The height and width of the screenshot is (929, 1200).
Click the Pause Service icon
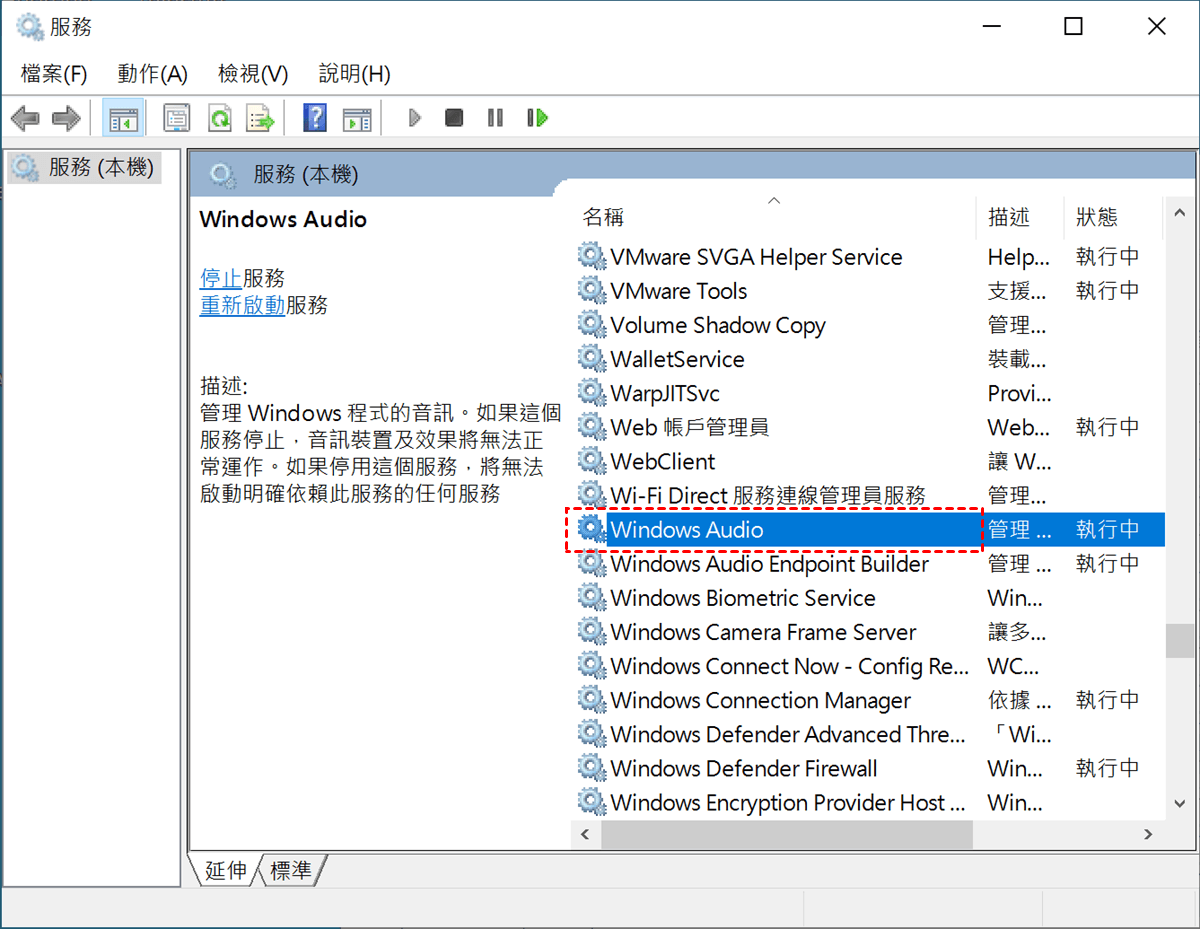[495, 118]
